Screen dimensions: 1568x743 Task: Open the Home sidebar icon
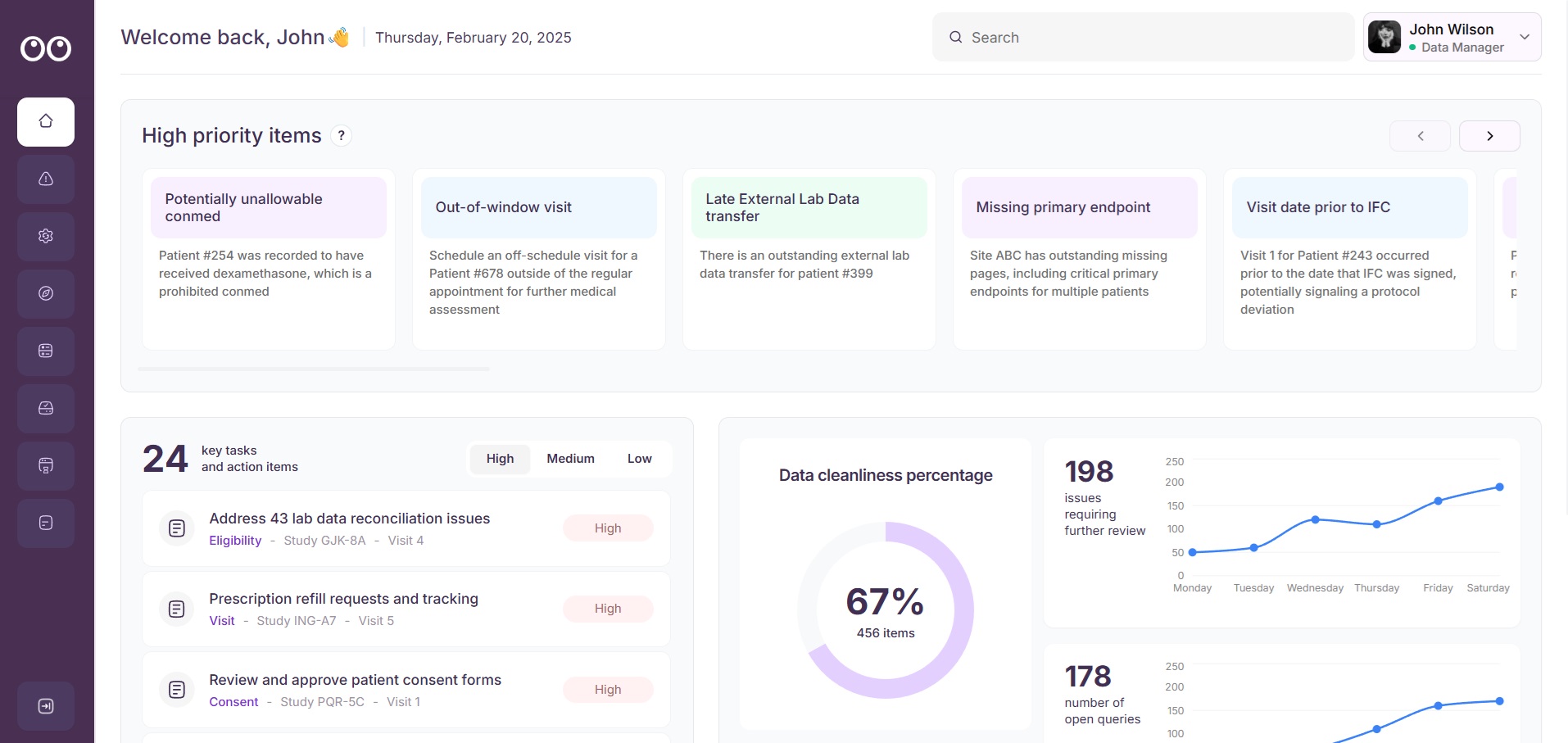tap(46, 121)
